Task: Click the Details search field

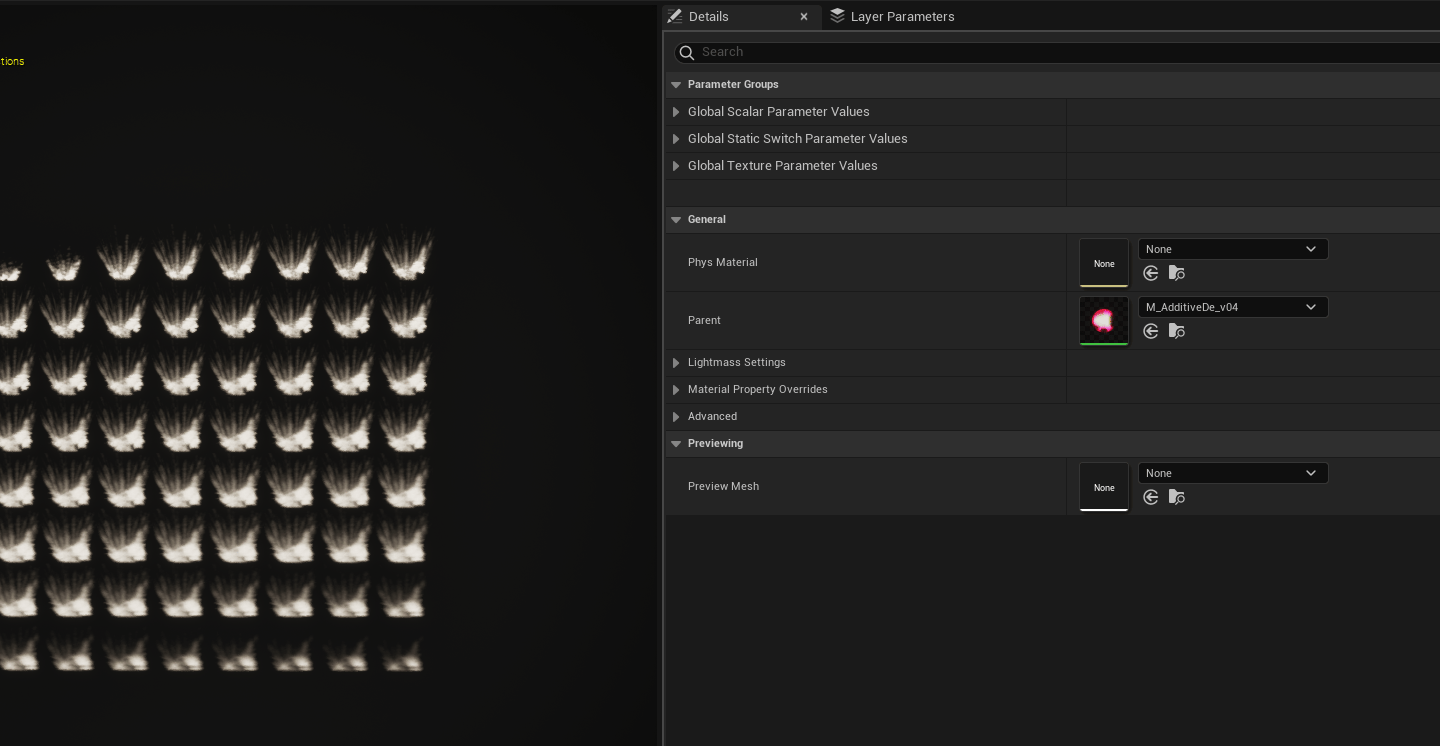Action: click(x=1057, y=52)
